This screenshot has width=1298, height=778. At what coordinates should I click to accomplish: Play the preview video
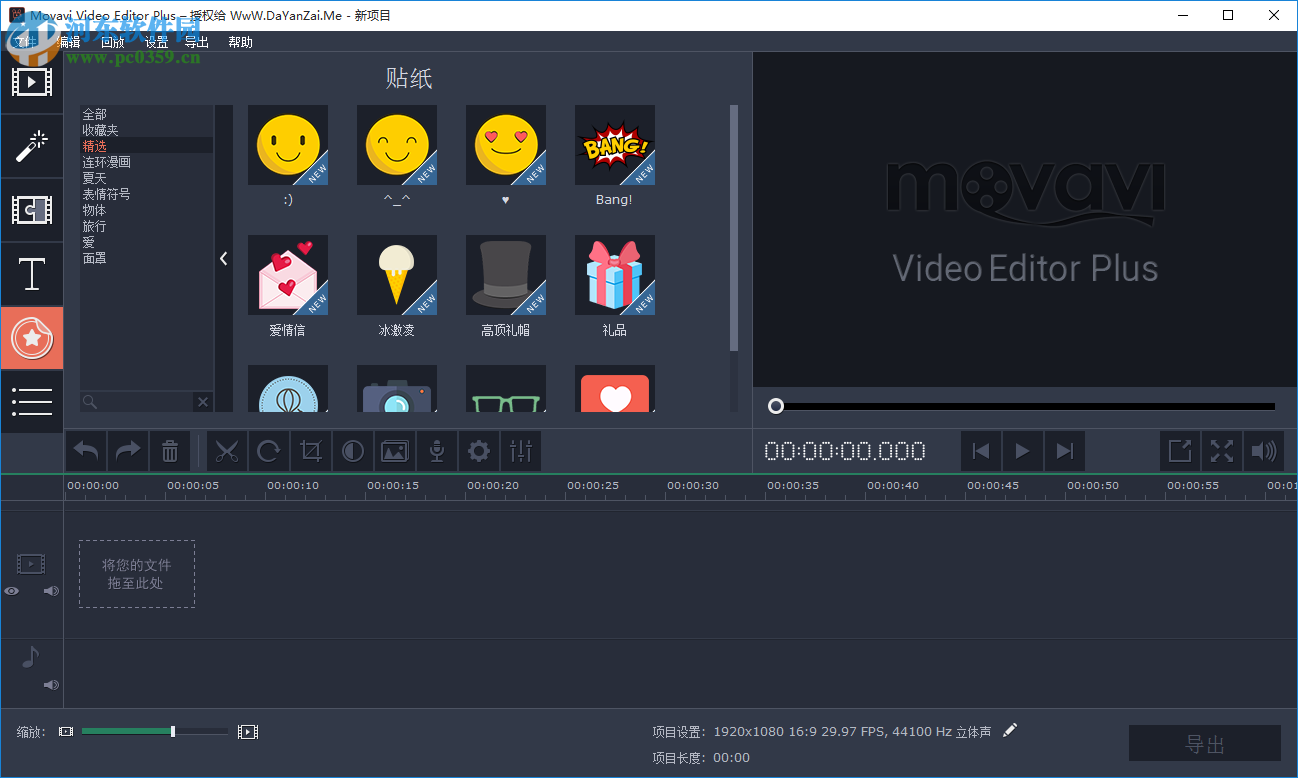click(x=1022, y=450)
